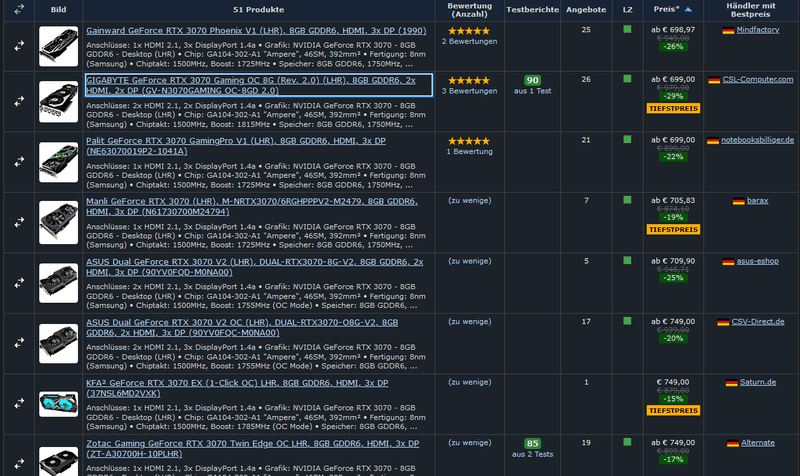The image size is (800, 476).
Task: Click compare icon for ASUS Dual V2 (non-OC) row
Action: coord(19,283)
